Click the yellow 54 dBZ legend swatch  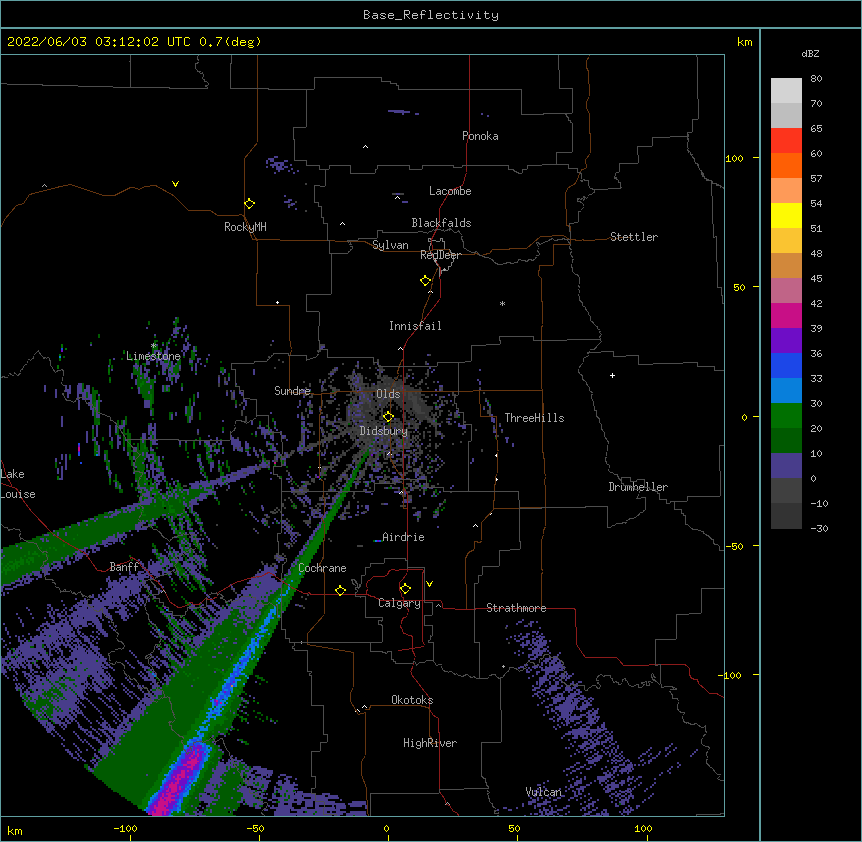786,215
